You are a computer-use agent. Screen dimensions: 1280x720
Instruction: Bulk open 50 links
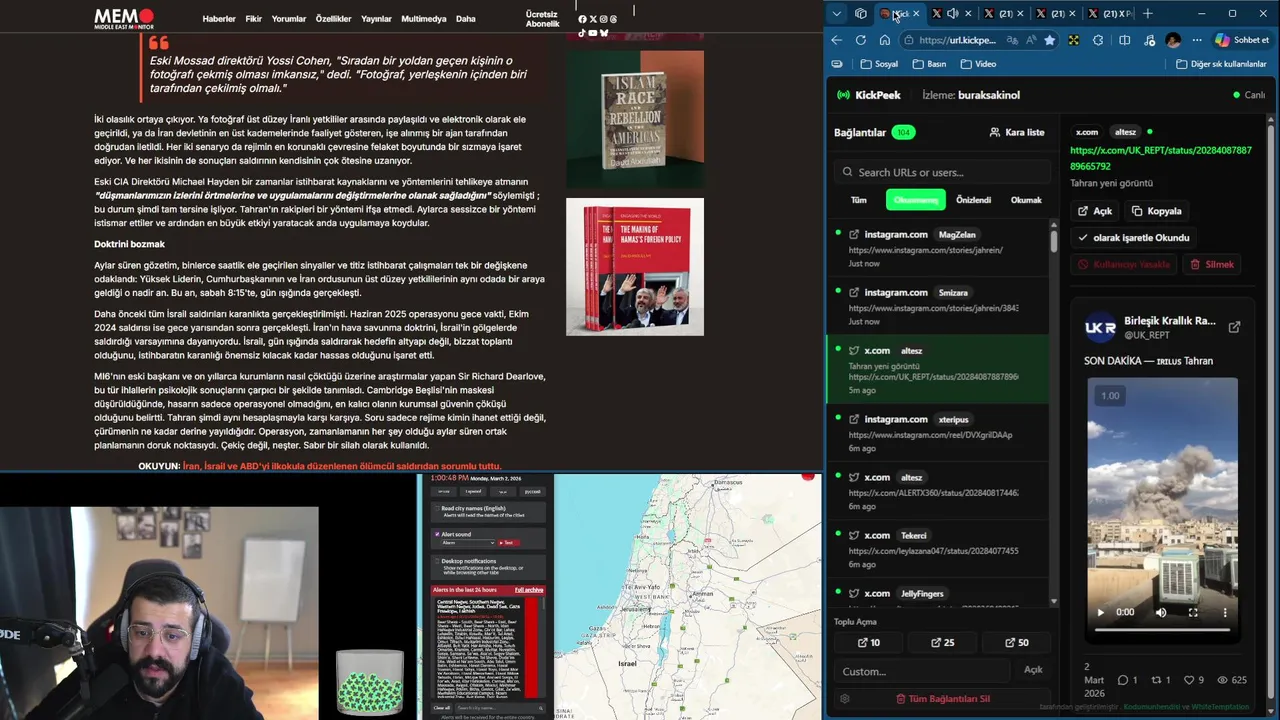[x=1016, y=642]
